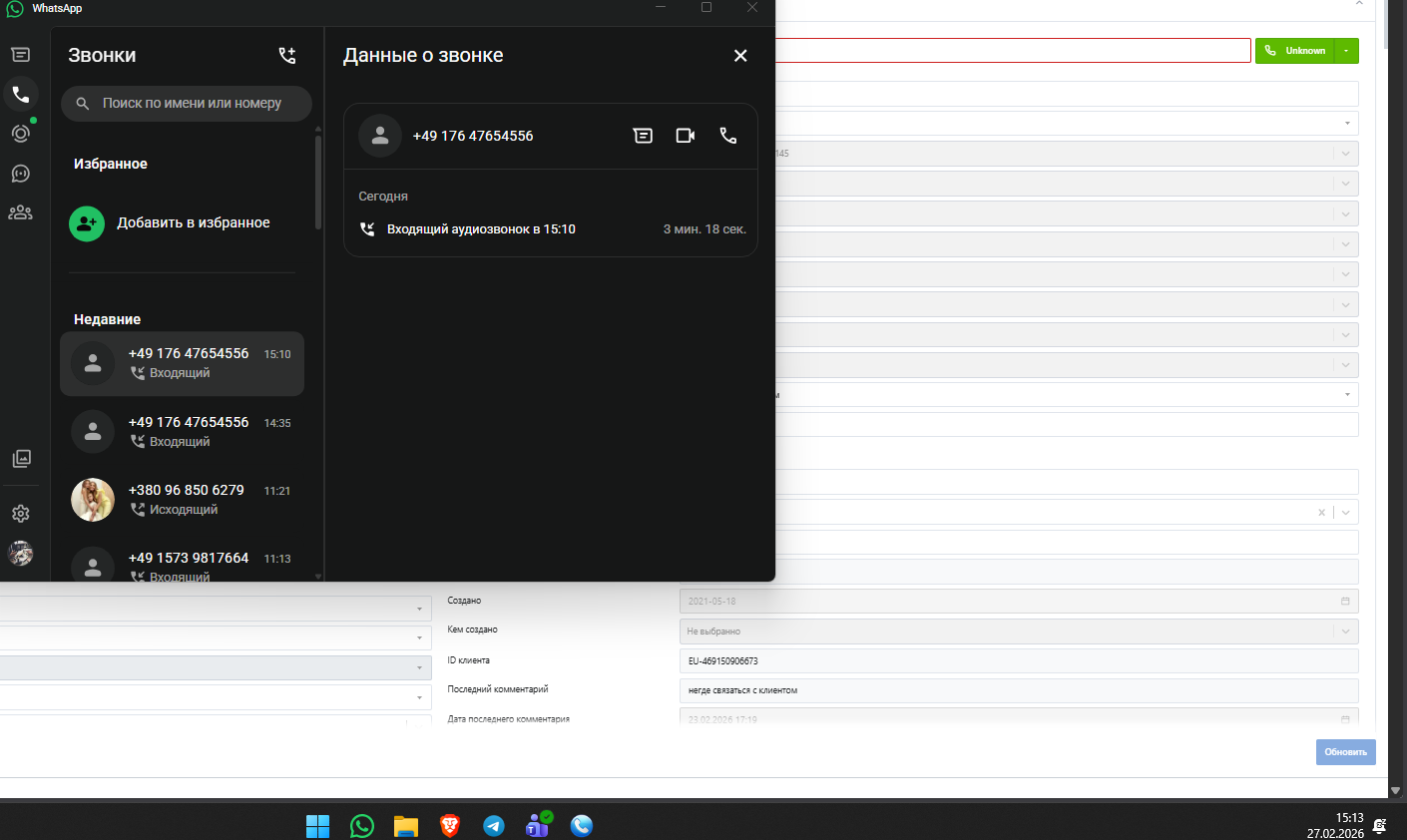
Task: Open the Status updates icon in sidebar
Action: (20, 134)
